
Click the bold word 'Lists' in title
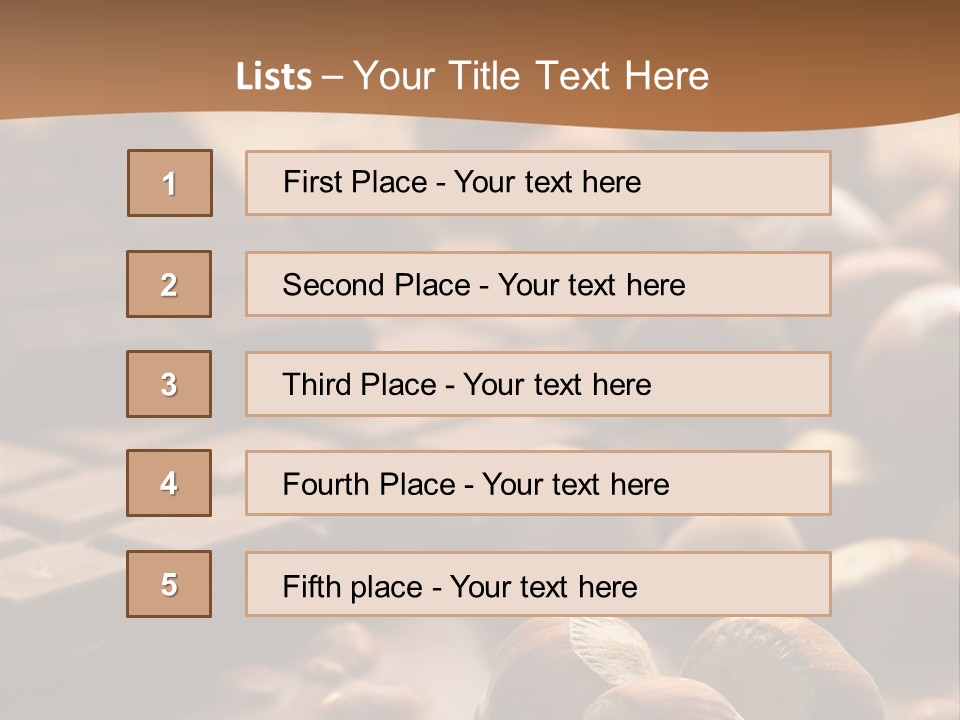click(x=274, y=77)
